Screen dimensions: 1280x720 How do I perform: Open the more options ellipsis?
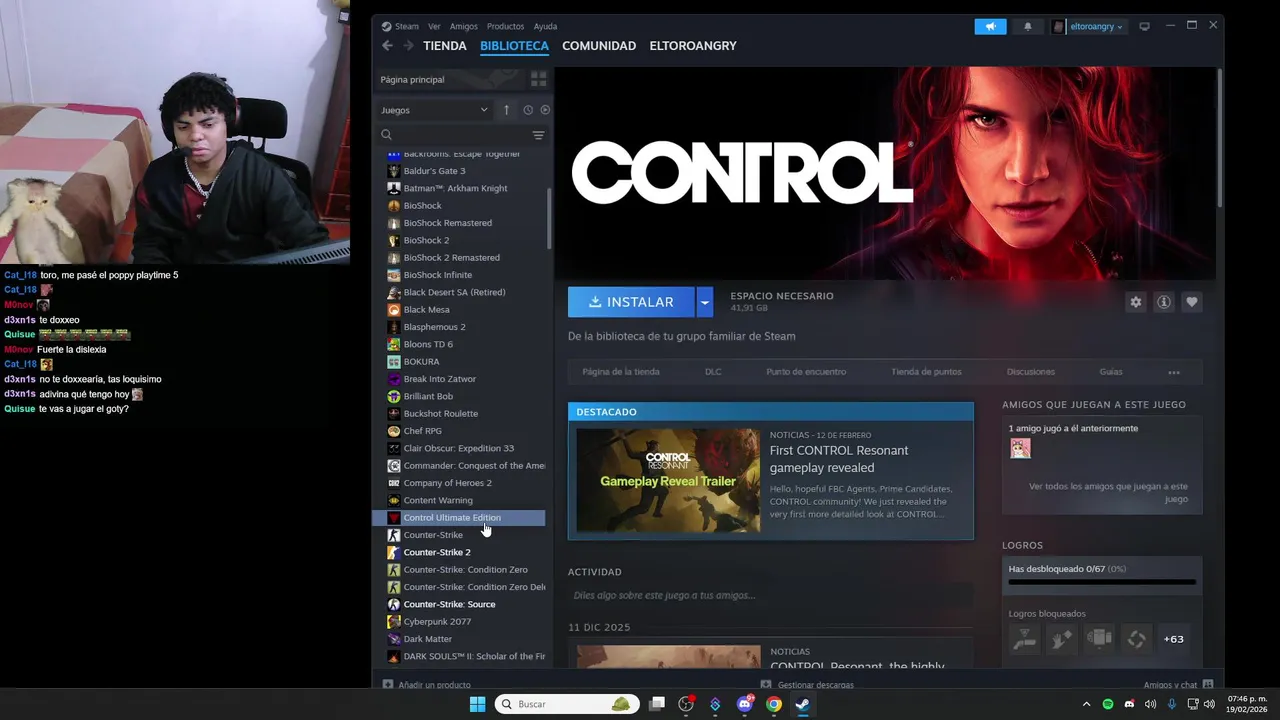[x=1174, y=372]
